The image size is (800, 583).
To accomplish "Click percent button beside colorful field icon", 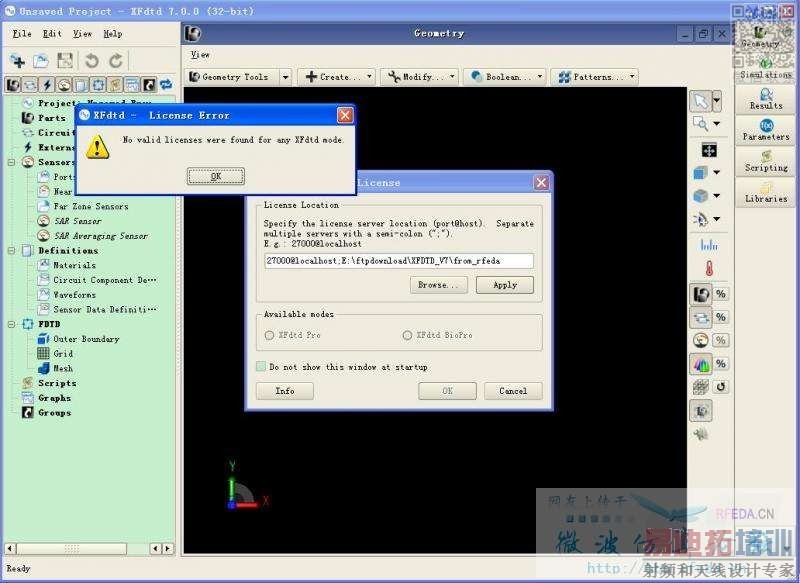I will [x=720, y=364].
